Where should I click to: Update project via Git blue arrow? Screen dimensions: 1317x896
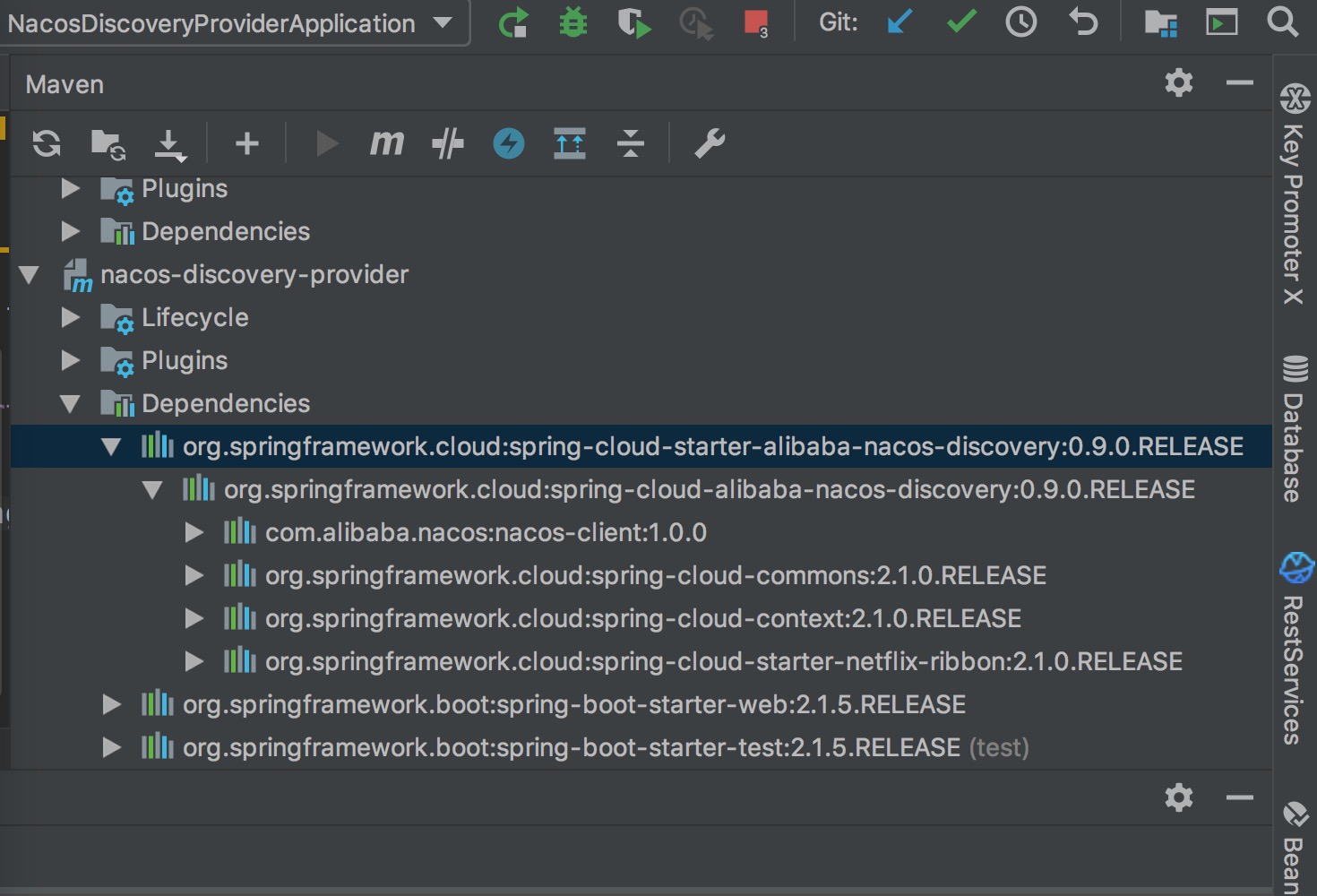(x=900, y=22)
